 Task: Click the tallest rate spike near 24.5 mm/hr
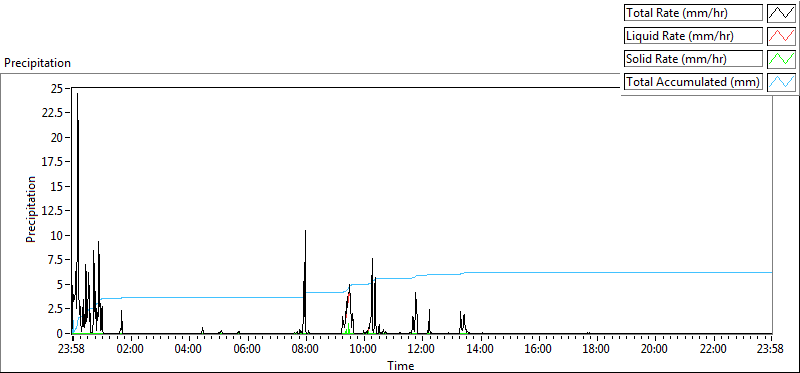78,94
